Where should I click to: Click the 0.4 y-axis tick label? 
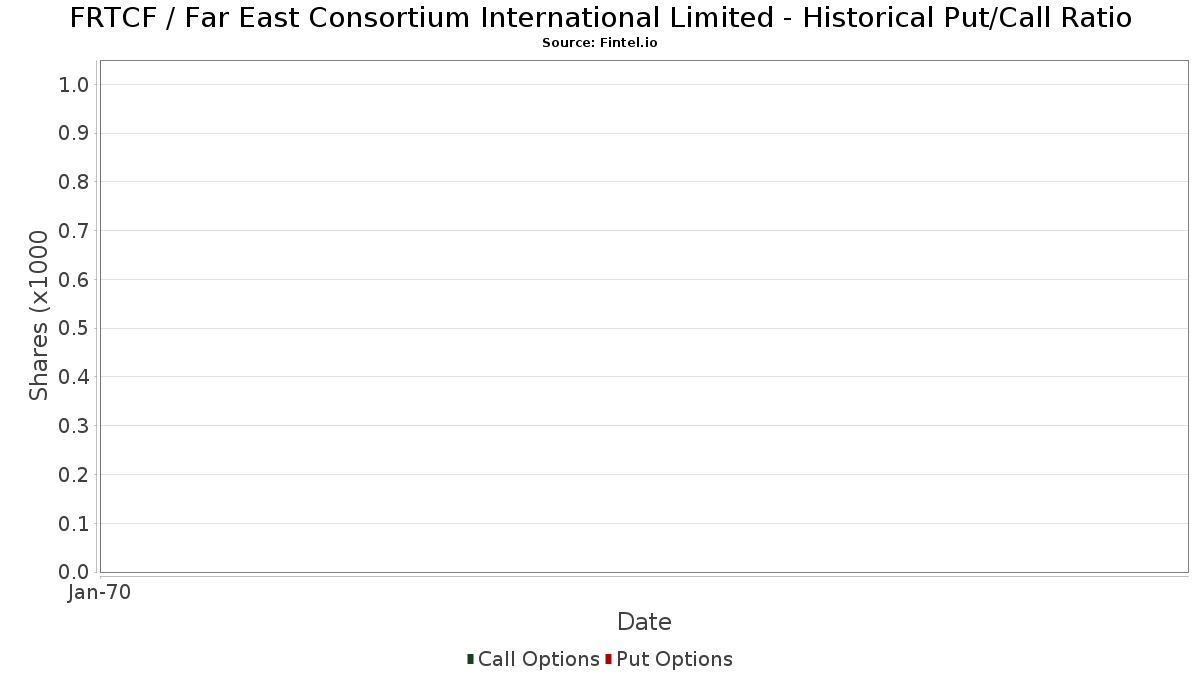(74, 377)
